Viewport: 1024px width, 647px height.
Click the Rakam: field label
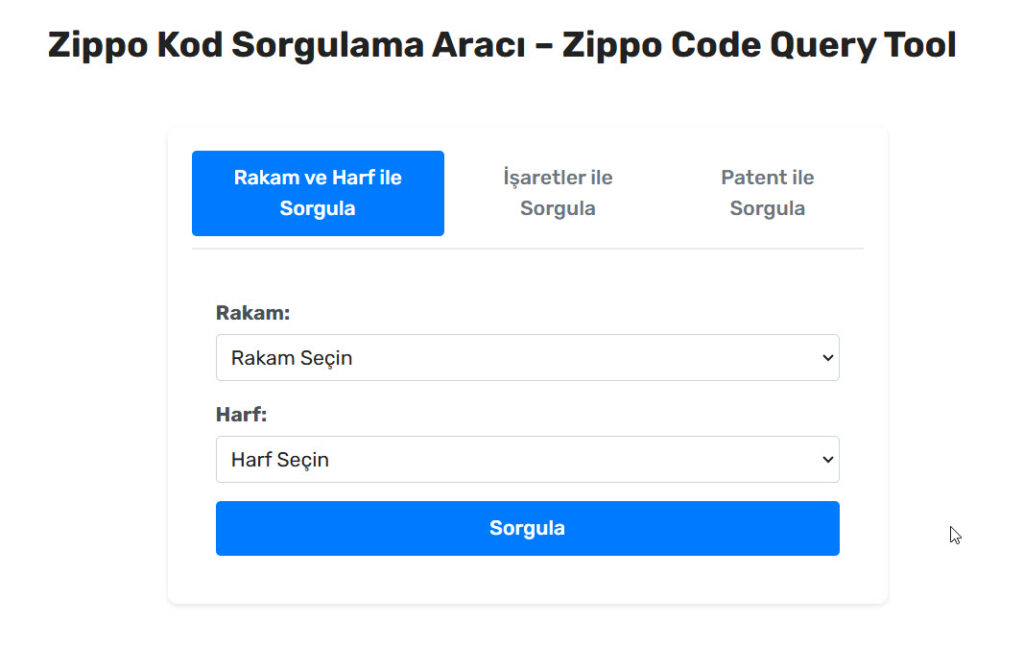click(x=253, y=313)
